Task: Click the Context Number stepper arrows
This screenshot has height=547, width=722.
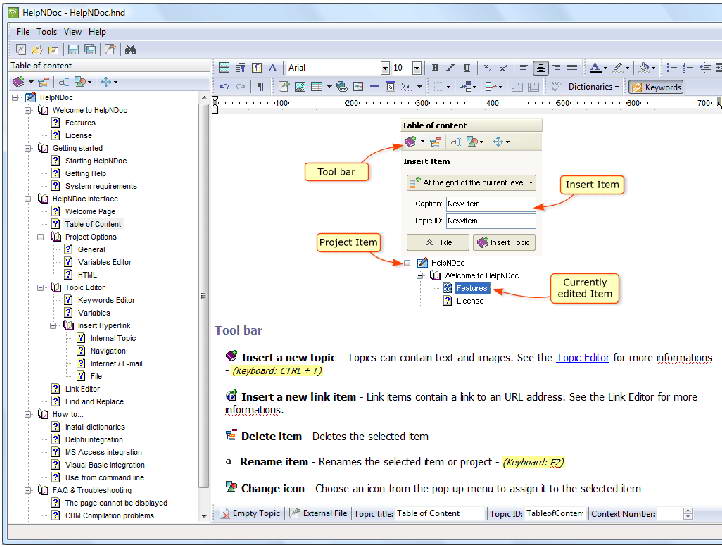Action: 688,514
